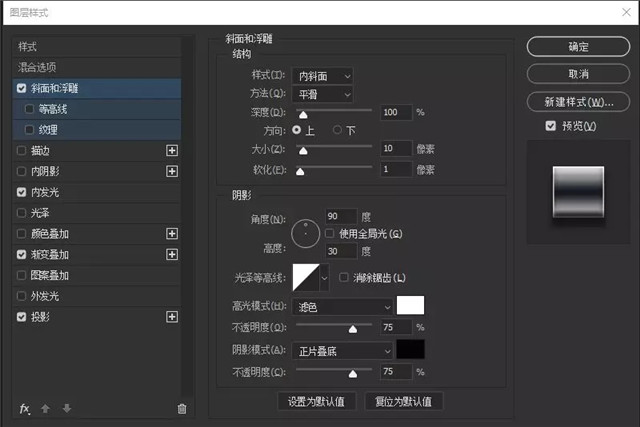Close the 图层样式 dialog
This screenshot has height=427, width=640.
click(x=627, y=12)
